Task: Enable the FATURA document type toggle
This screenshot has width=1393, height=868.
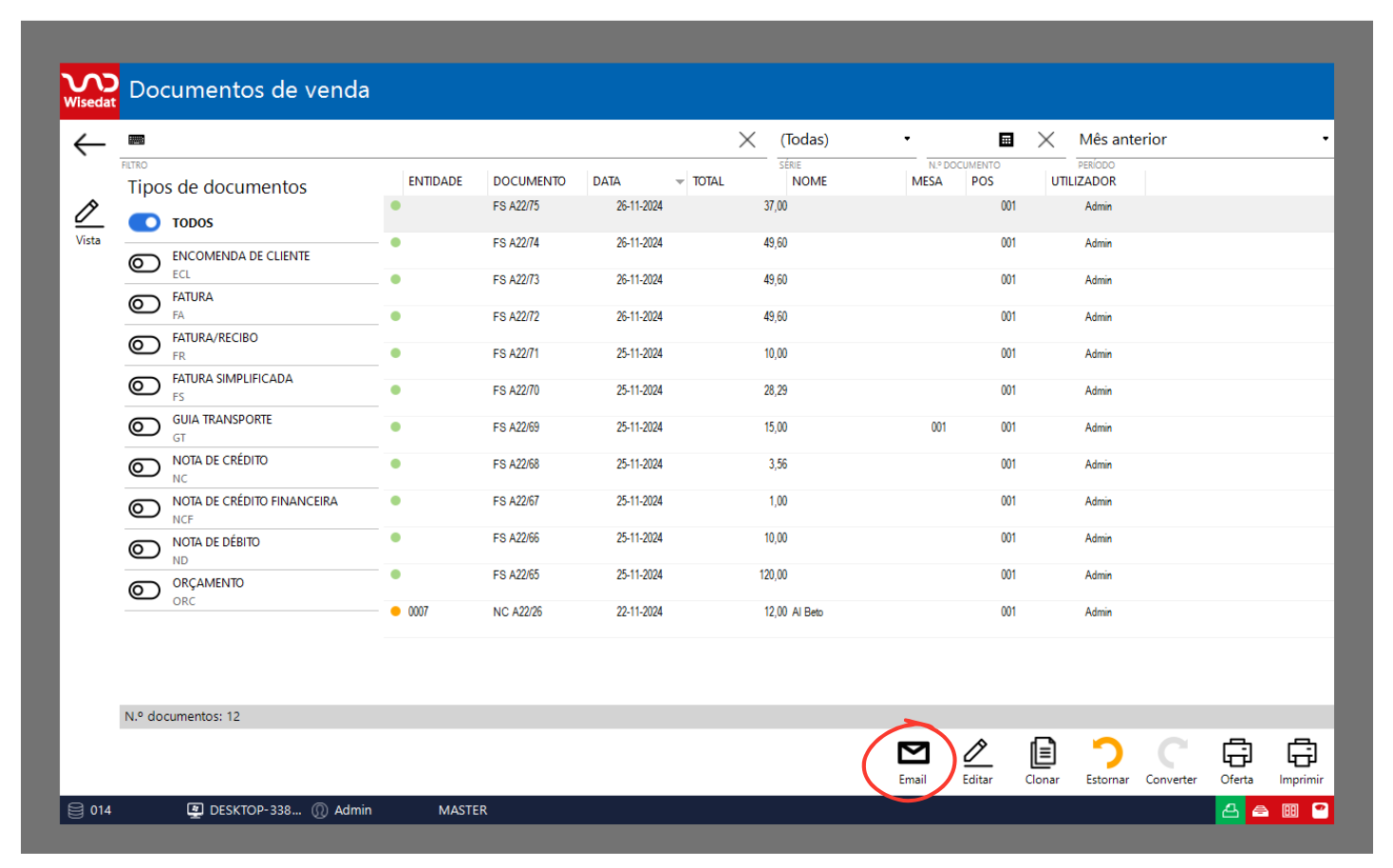Action: 144,304
